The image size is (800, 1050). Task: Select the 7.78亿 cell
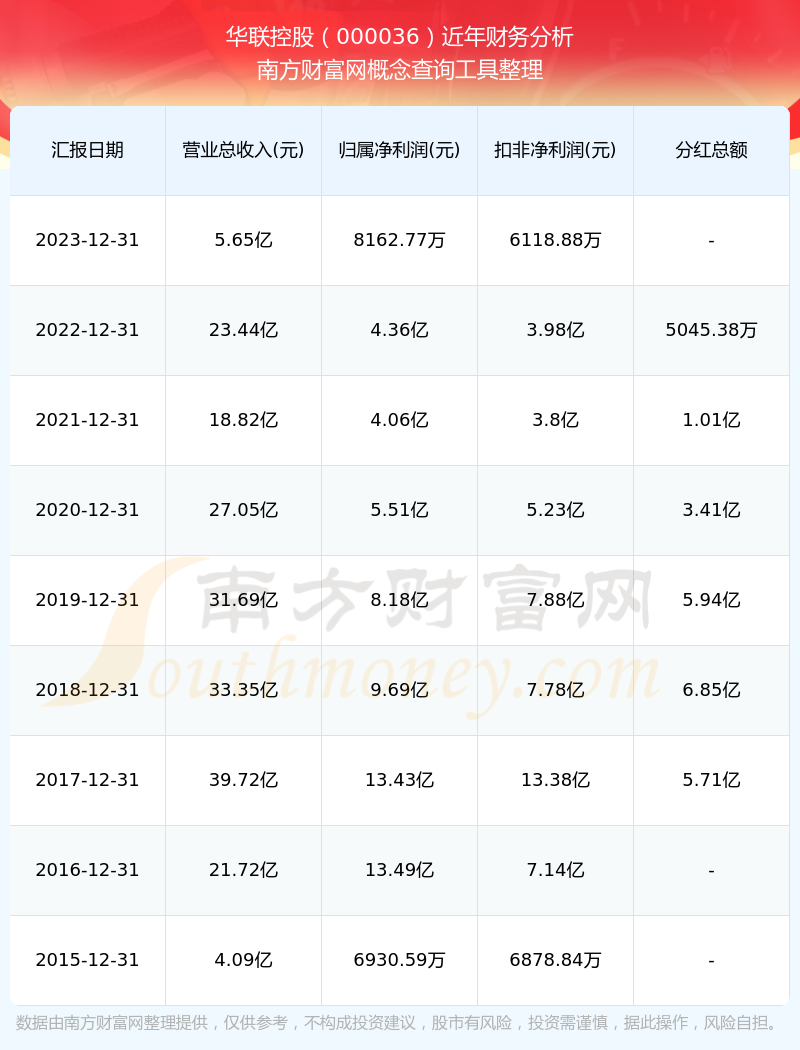click(x=556, y=690)
